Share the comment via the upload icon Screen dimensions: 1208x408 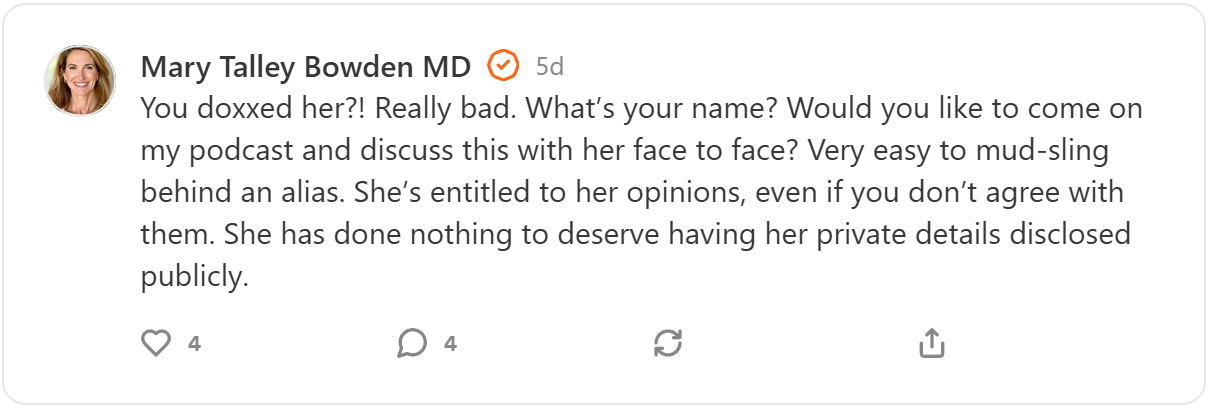[x=931, y=344]
